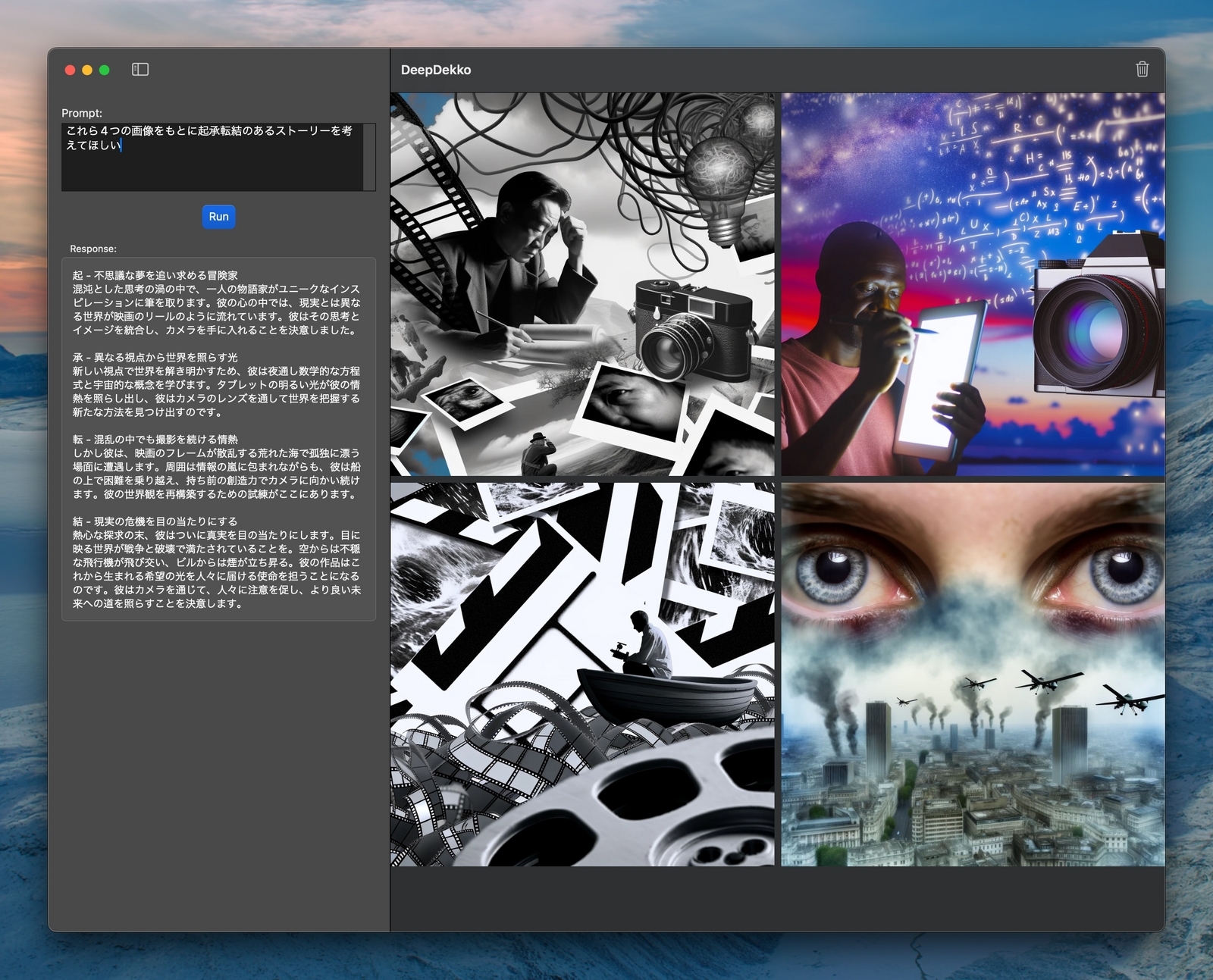1213x980 pixels.
Task: Open the camera-with-equations image
Action: (x=974, y=280)
